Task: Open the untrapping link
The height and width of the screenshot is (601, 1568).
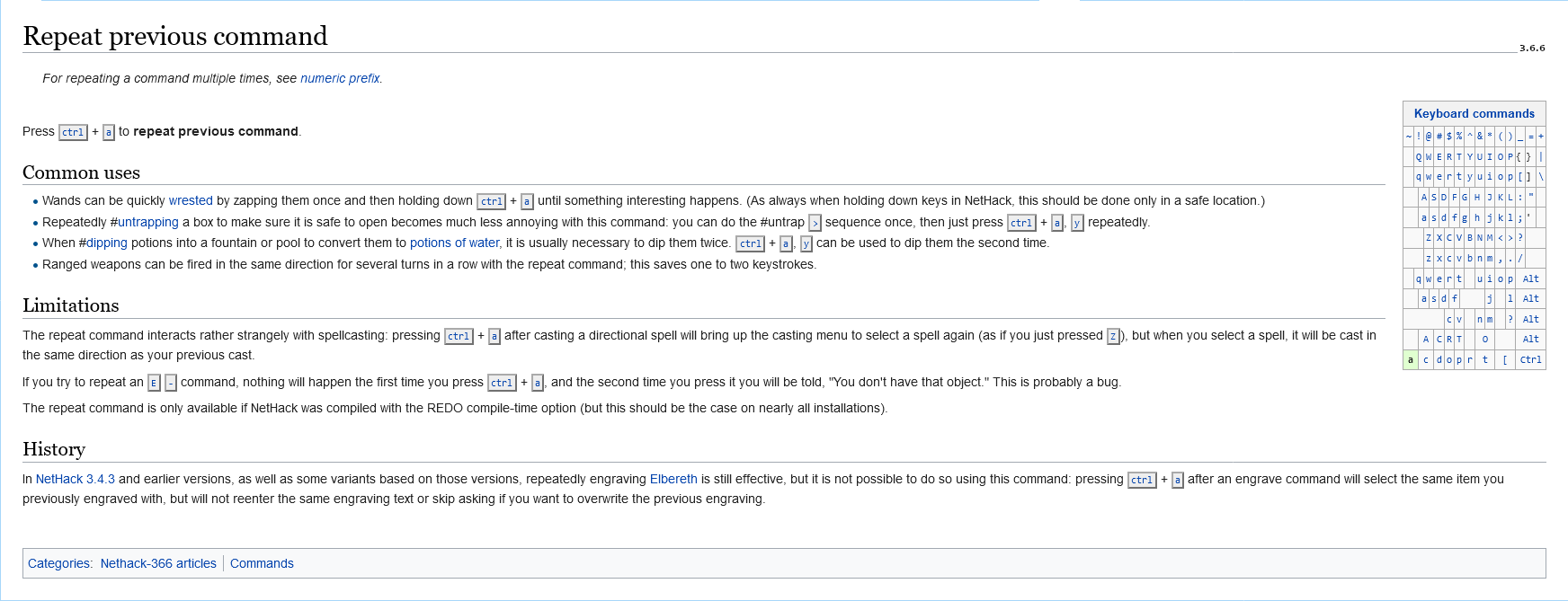Action: [147, 222]
